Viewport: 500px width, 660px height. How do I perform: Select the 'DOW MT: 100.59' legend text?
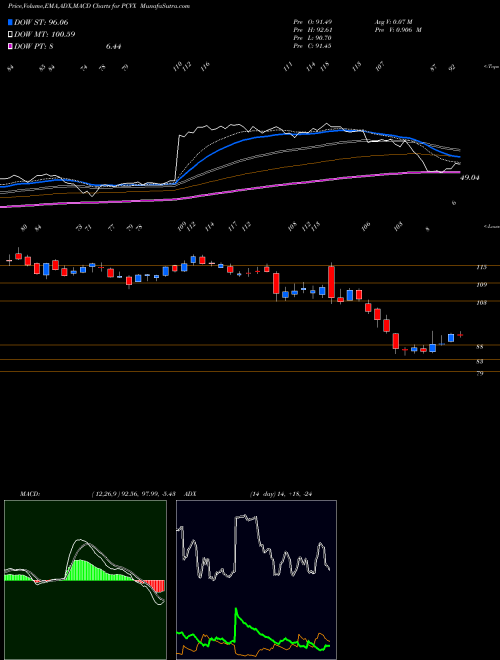pos(45,34)
